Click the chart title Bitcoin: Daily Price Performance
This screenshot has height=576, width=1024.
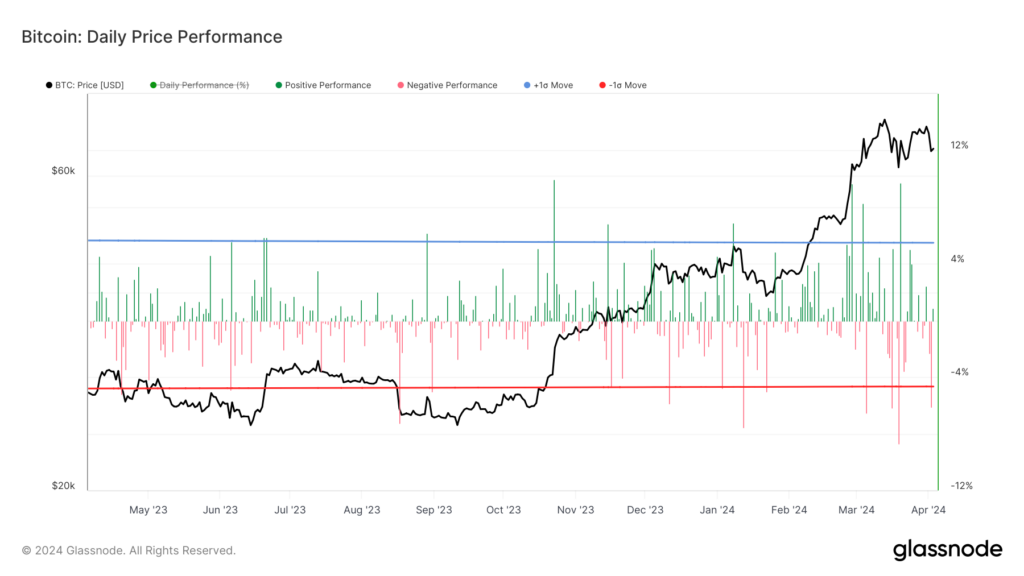point(152,37)
